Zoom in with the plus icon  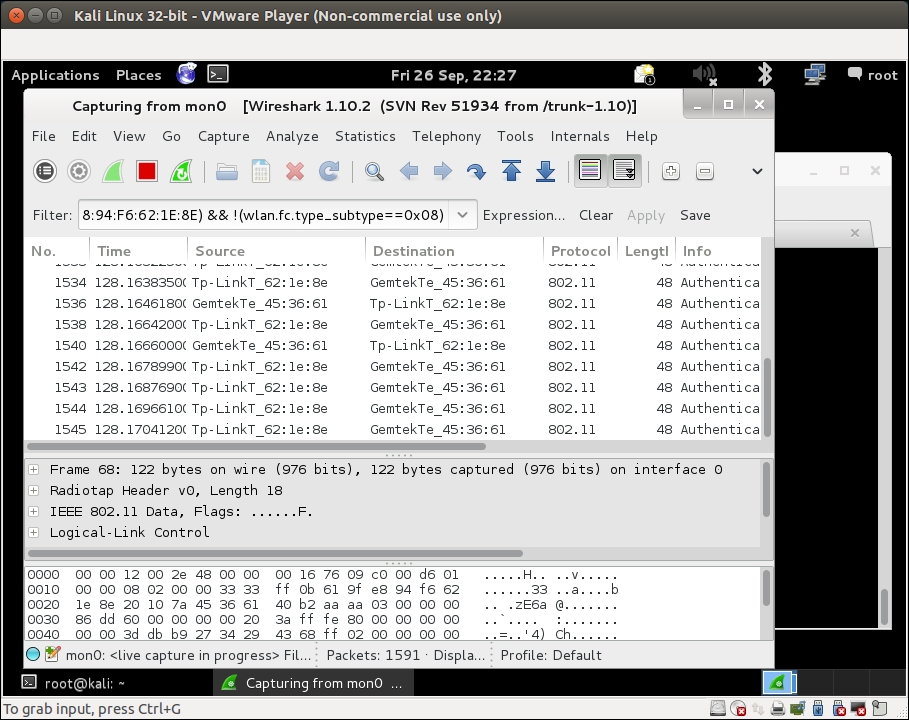coord(671,171)
